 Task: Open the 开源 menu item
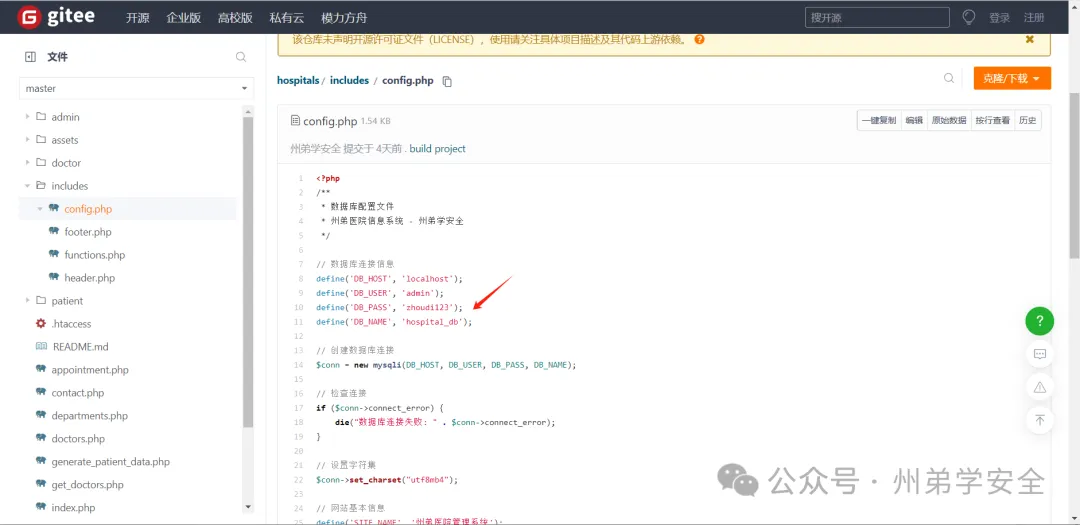point(138,18)
